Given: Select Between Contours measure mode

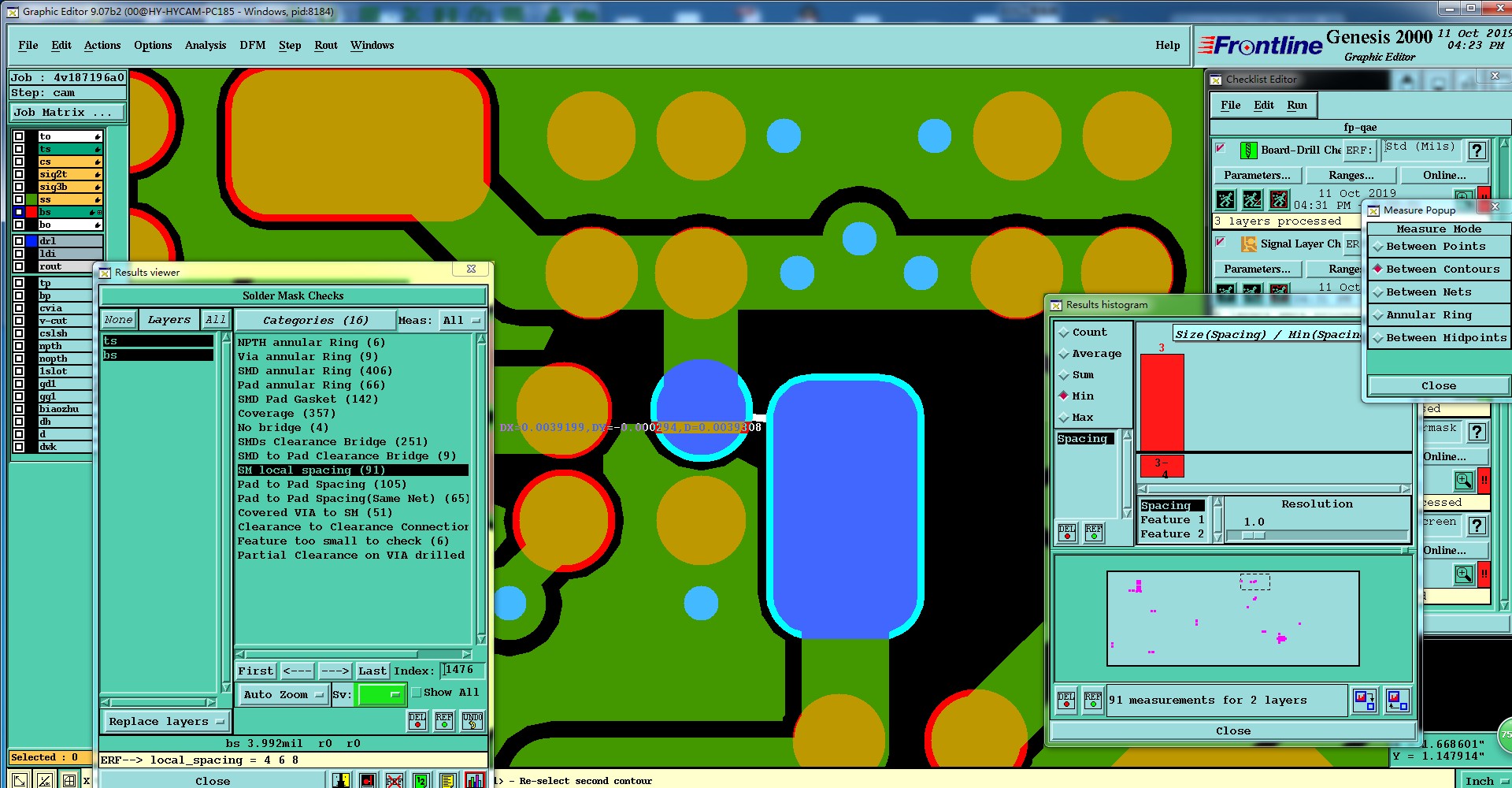Looking at the screenshot, I should (1438, 269).
